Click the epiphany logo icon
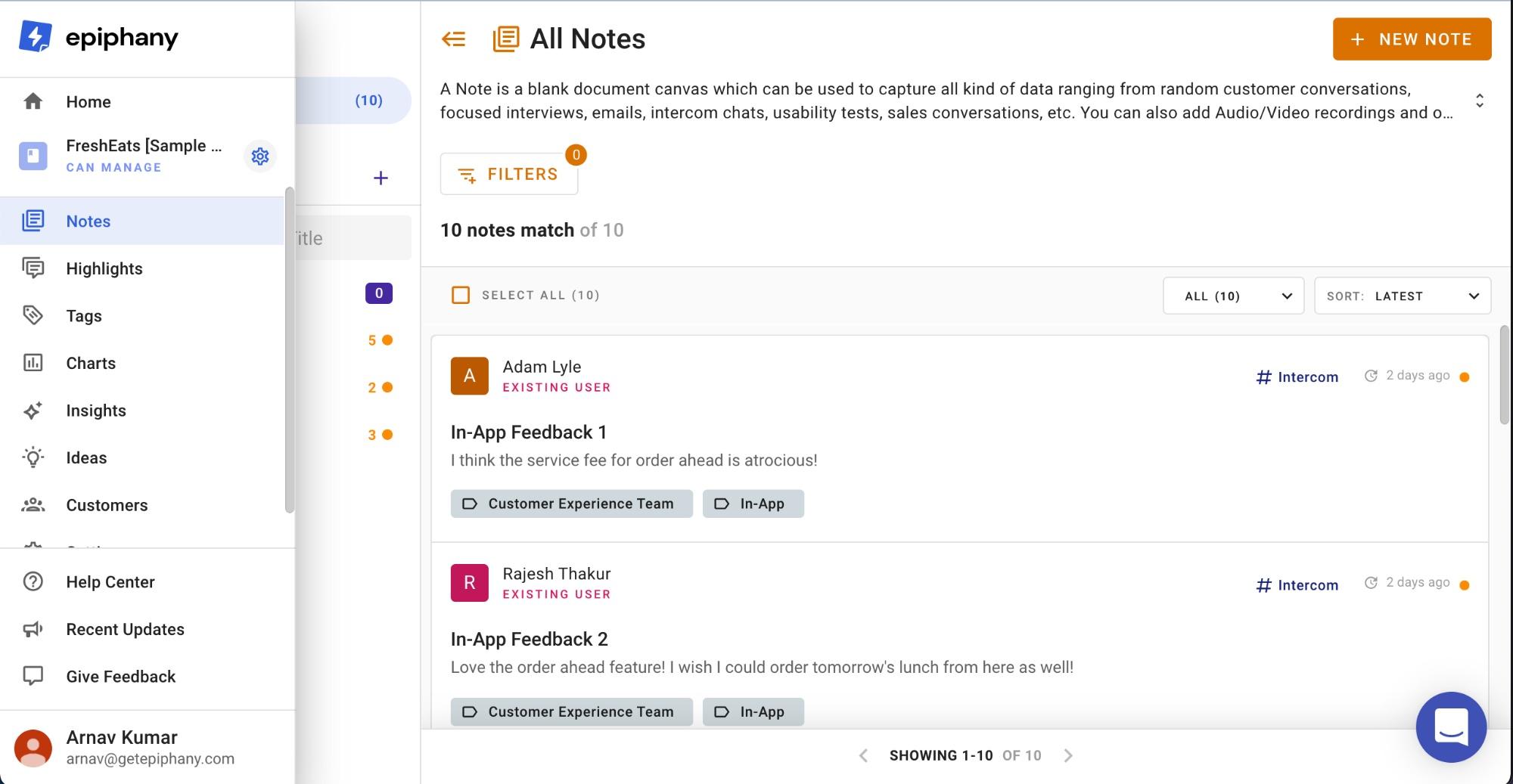The width and height of the screenshot is (1513, 784). tap(36, 36)
